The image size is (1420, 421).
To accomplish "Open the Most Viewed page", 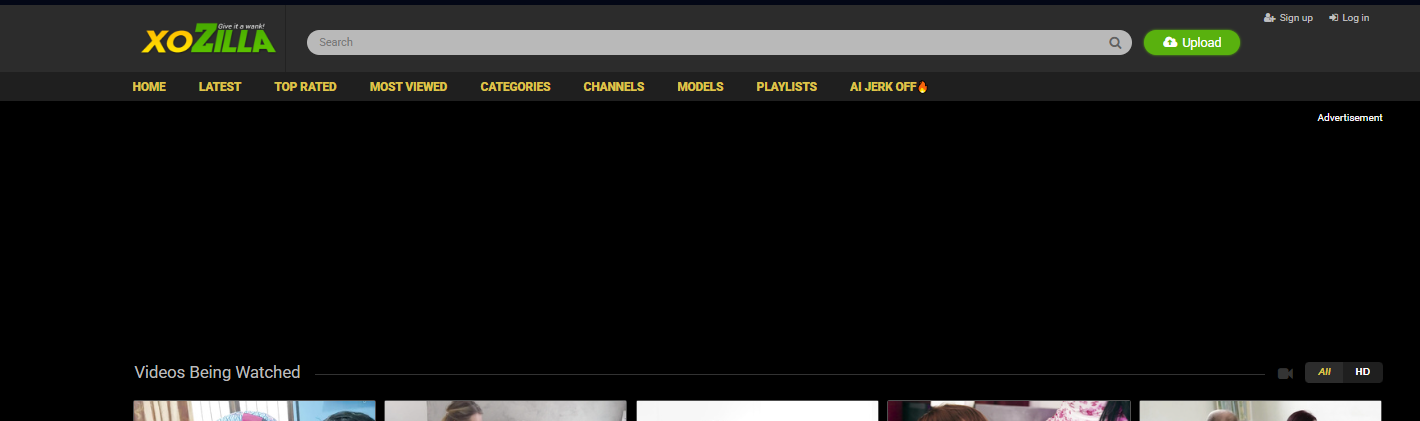I will tap(408, 87).
